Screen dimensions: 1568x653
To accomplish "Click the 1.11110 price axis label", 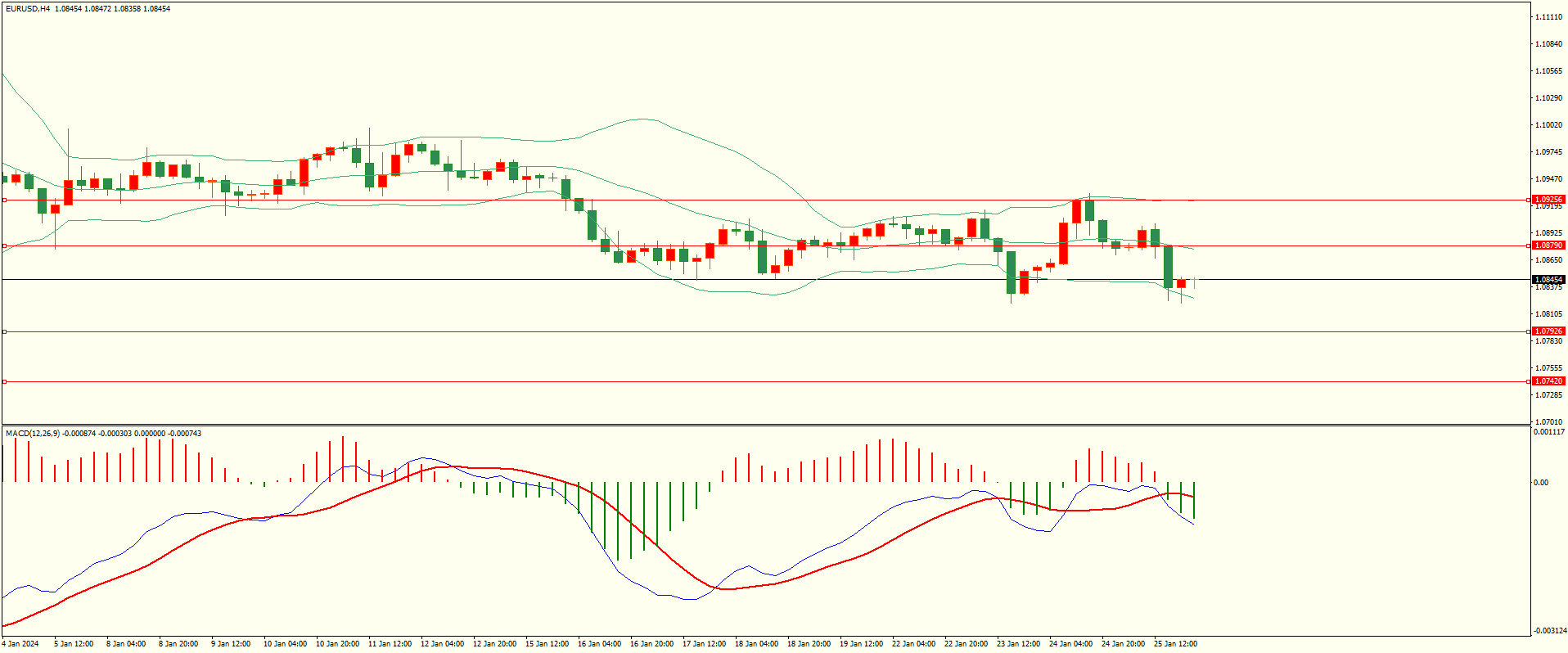I will (x=1548, y=17).
